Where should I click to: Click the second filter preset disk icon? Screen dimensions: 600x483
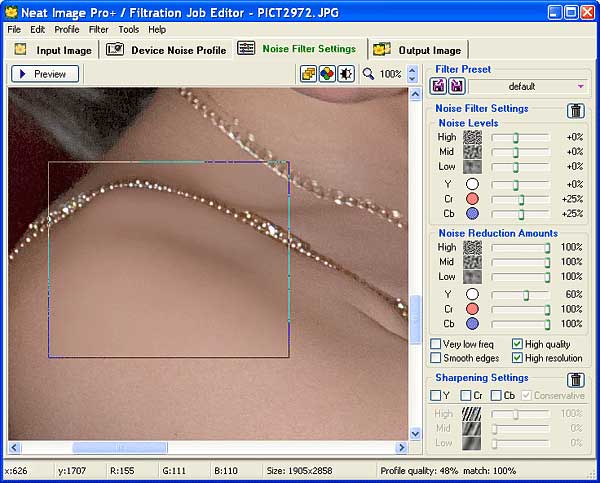(457, 86)
